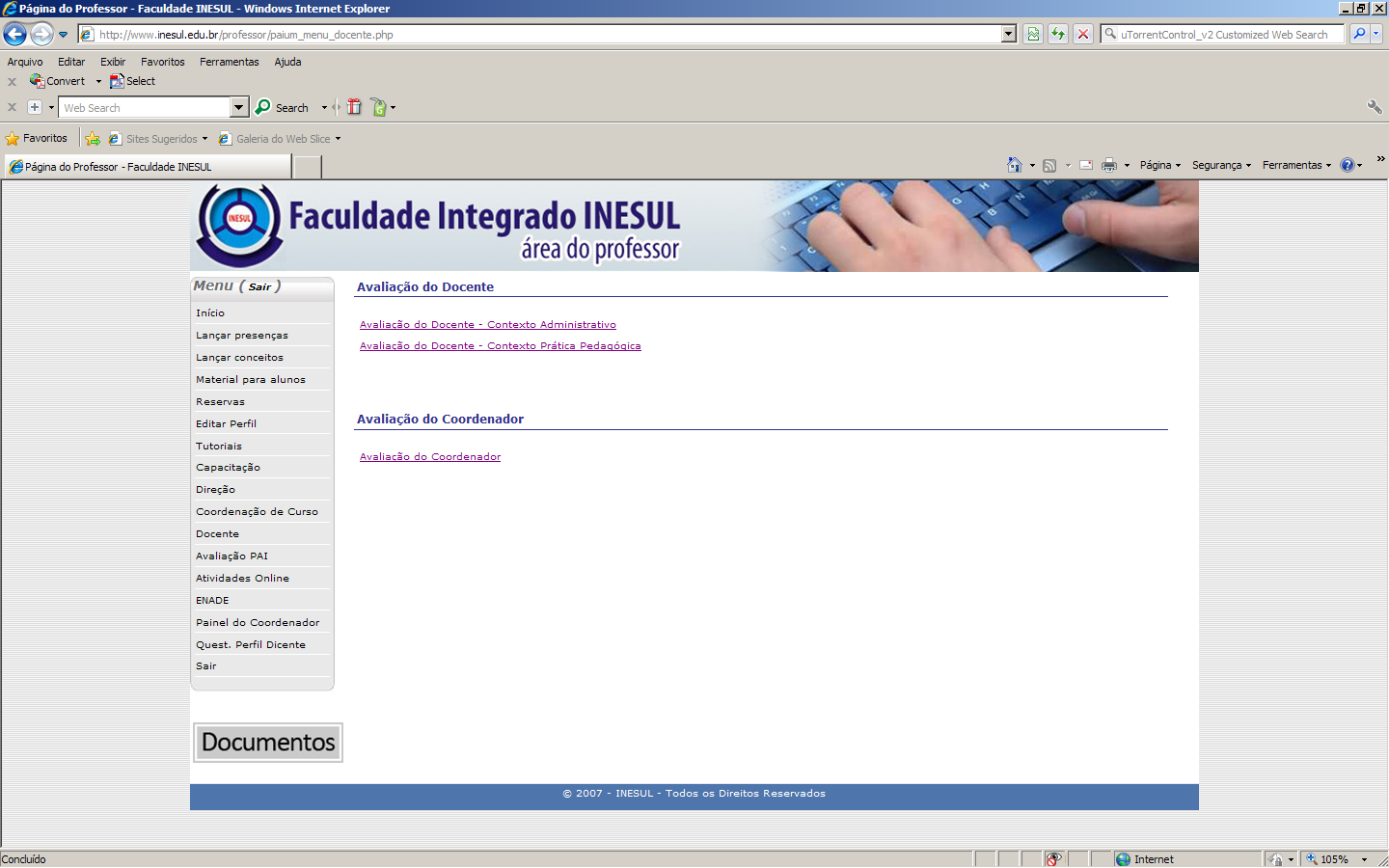
Task: Click the add to favorites bar star icon
Action: [x=93, y=139]
